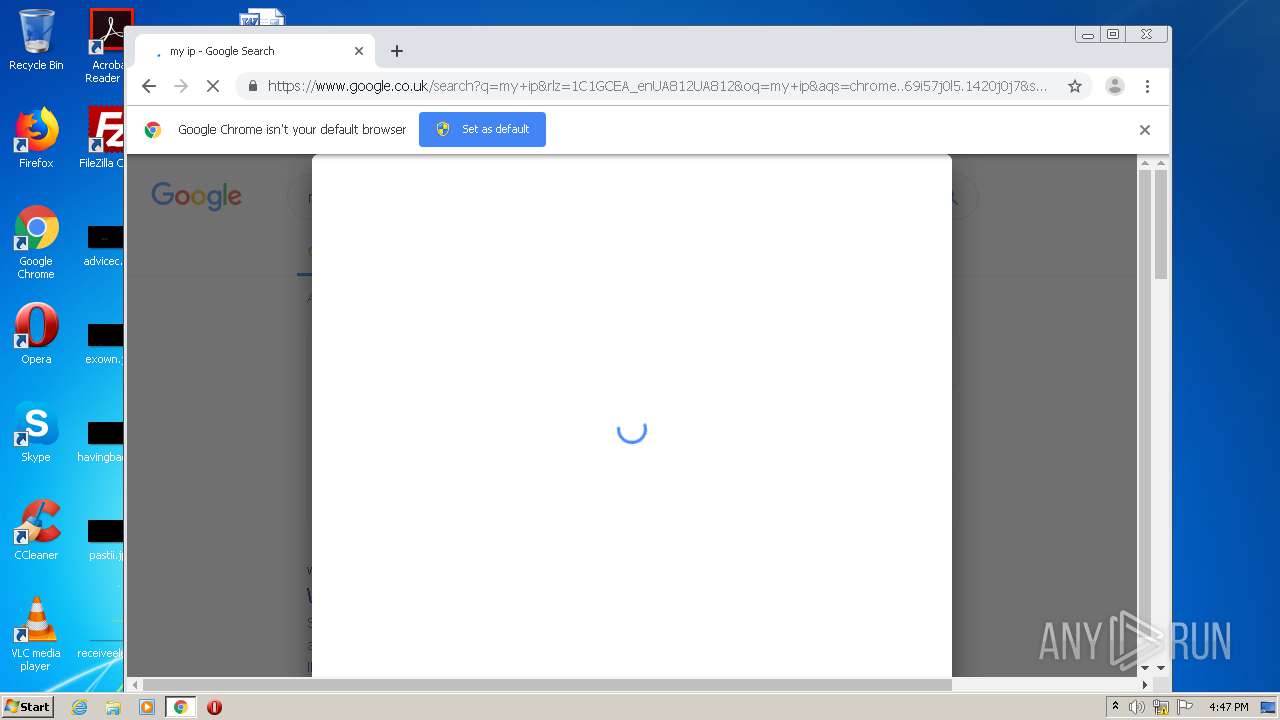Screen dimensions: 1280x720
Task: Open the Recycle Bin desktop icon
Action: pos(36,40)
